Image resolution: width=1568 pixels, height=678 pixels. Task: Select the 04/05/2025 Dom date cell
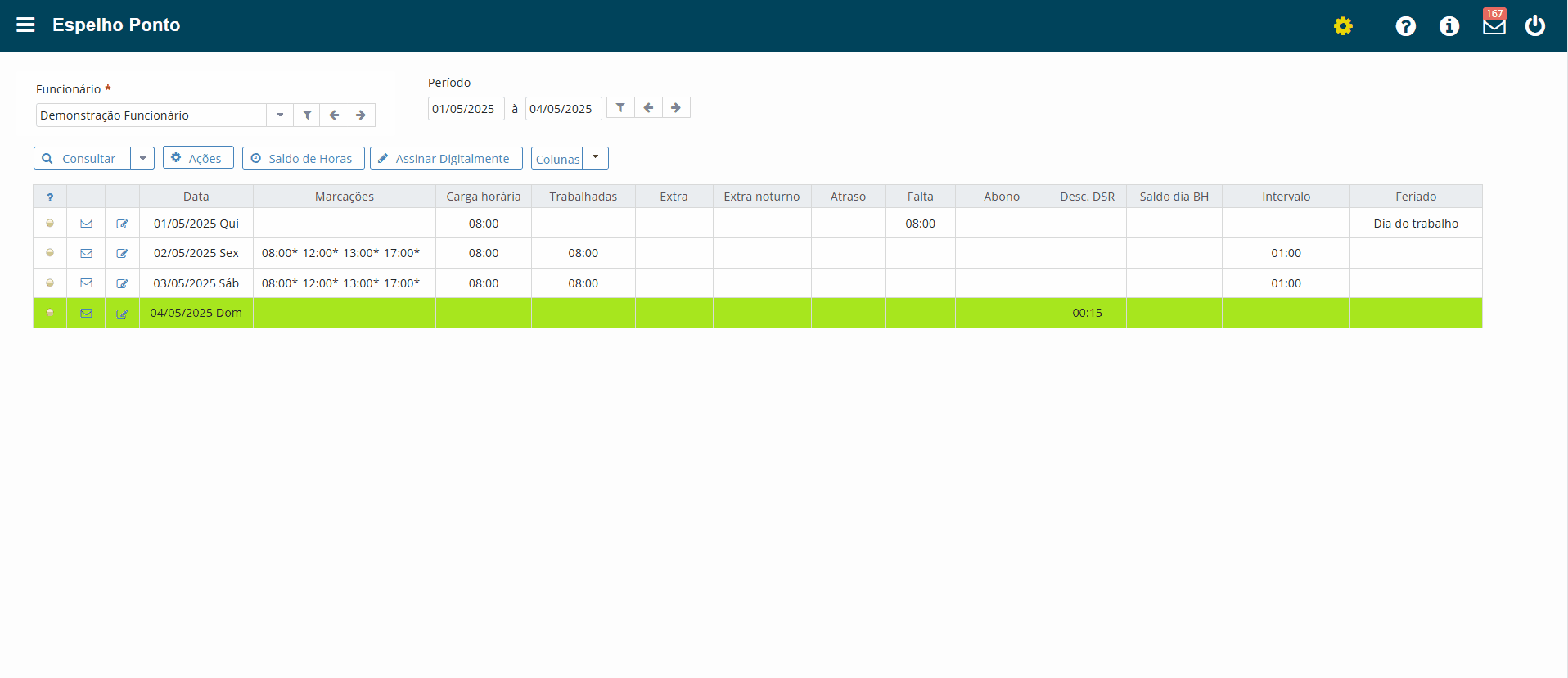[x=196, y=313]
